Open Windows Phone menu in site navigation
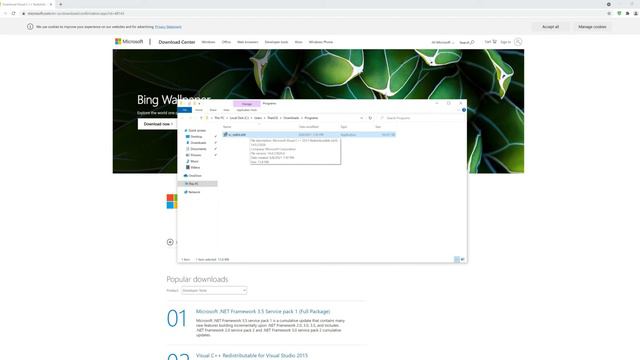Viewport: 640px width, 360px height. 321,42
